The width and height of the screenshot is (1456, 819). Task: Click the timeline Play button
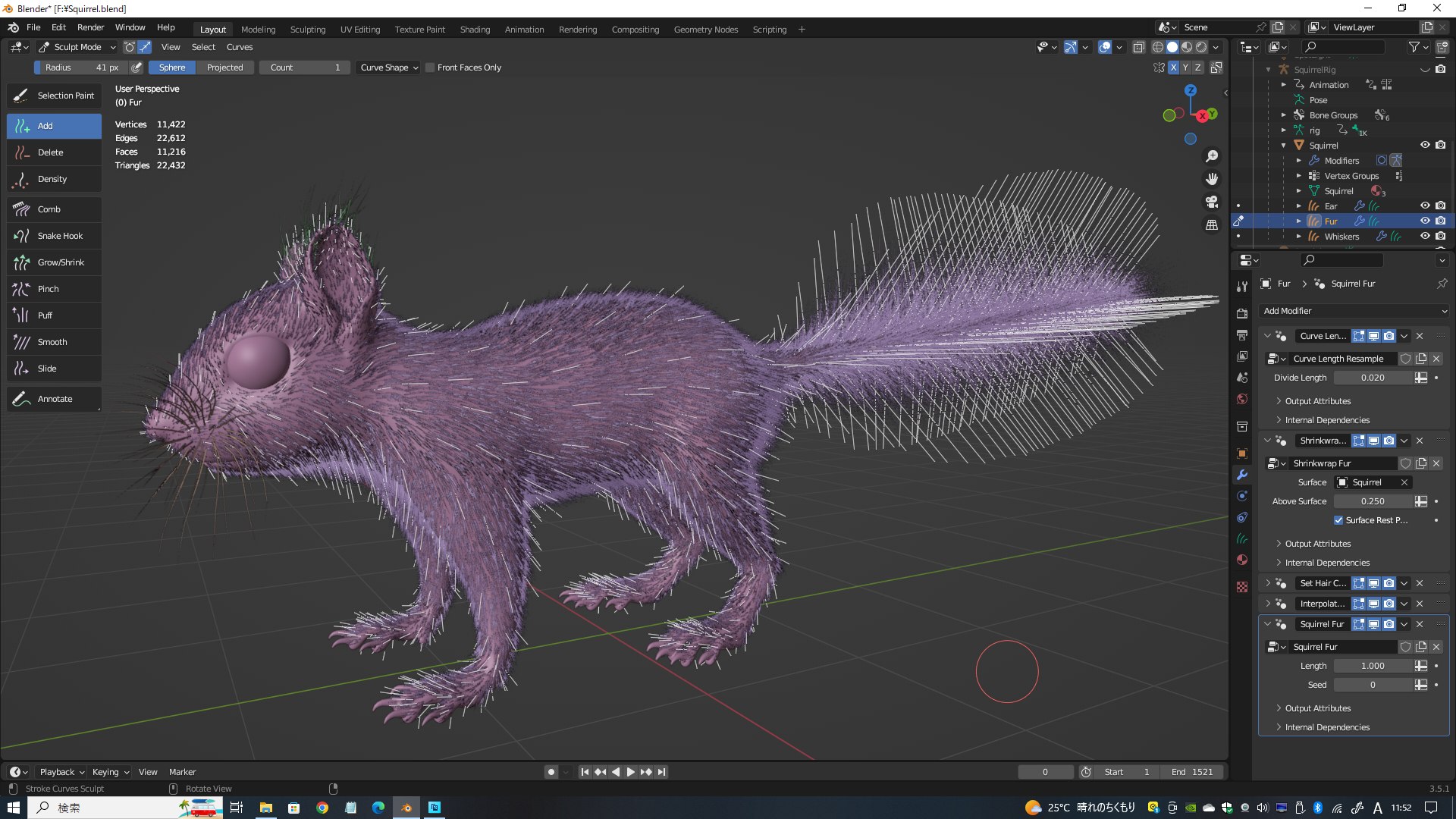coord(630,772)
